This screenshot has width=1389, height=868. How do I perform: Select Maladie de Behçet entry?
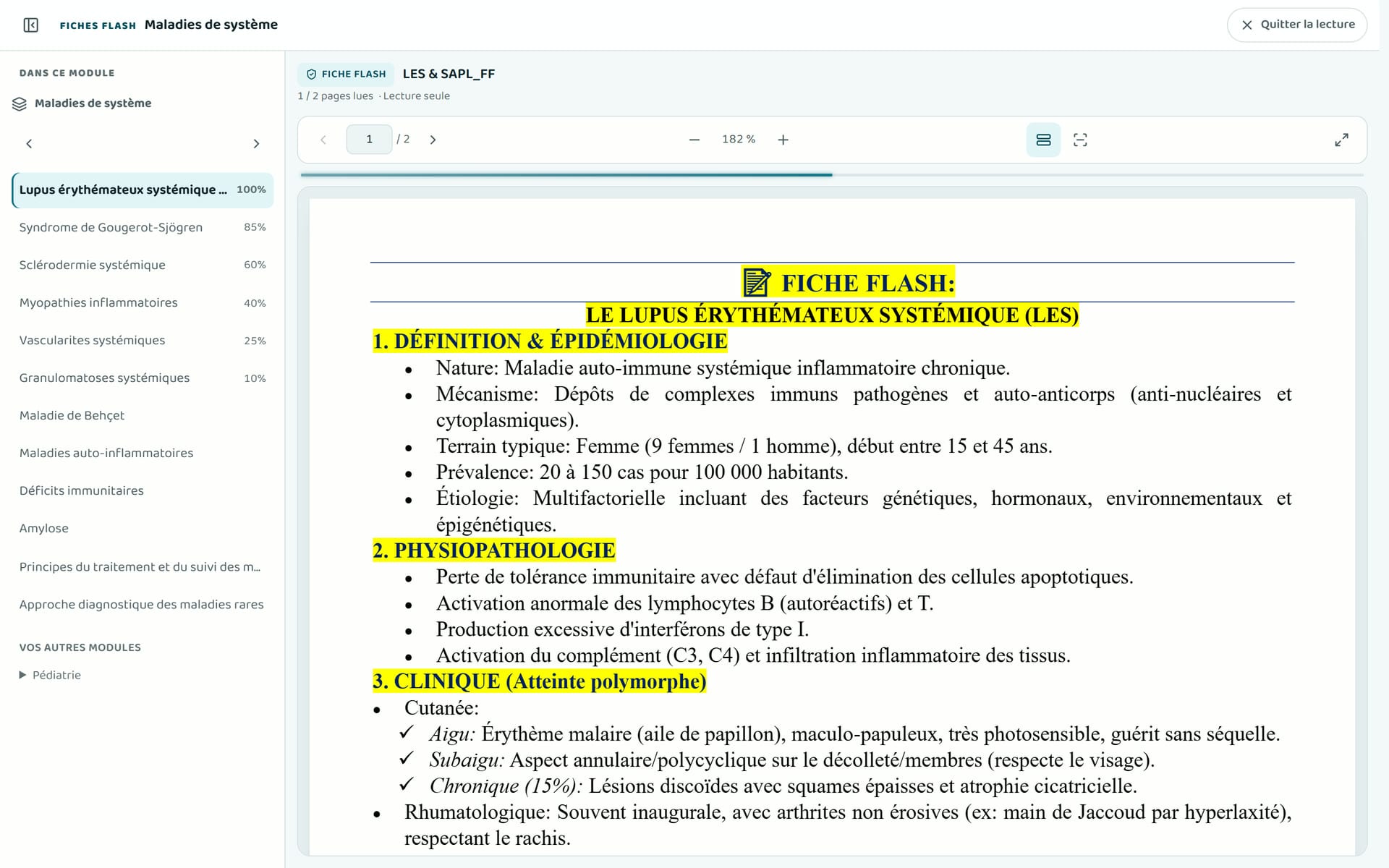click(x=143, y=415)
